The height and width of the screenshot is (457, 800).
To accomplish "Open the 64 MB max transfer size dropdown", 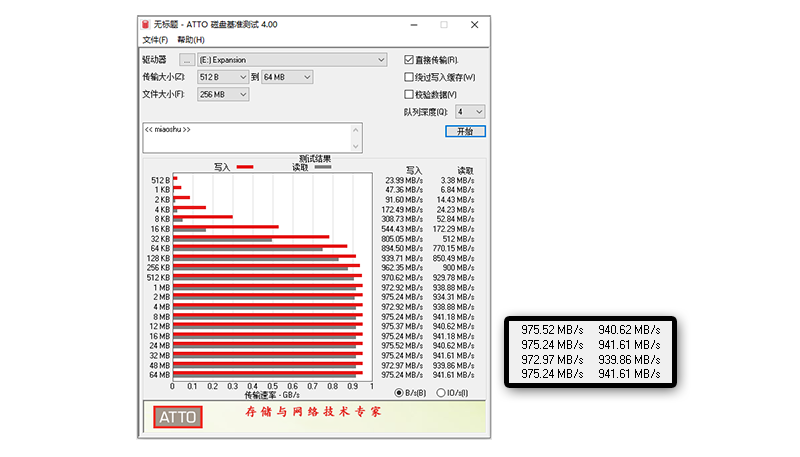I will (x=287, y=77).
